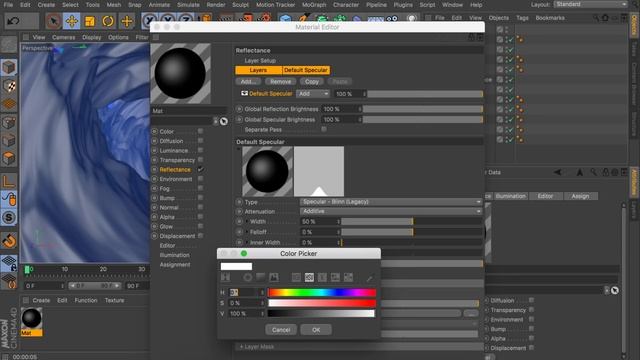Open the Type dropdown Specular - Blinn (Legacy)

tap(391, 202)
